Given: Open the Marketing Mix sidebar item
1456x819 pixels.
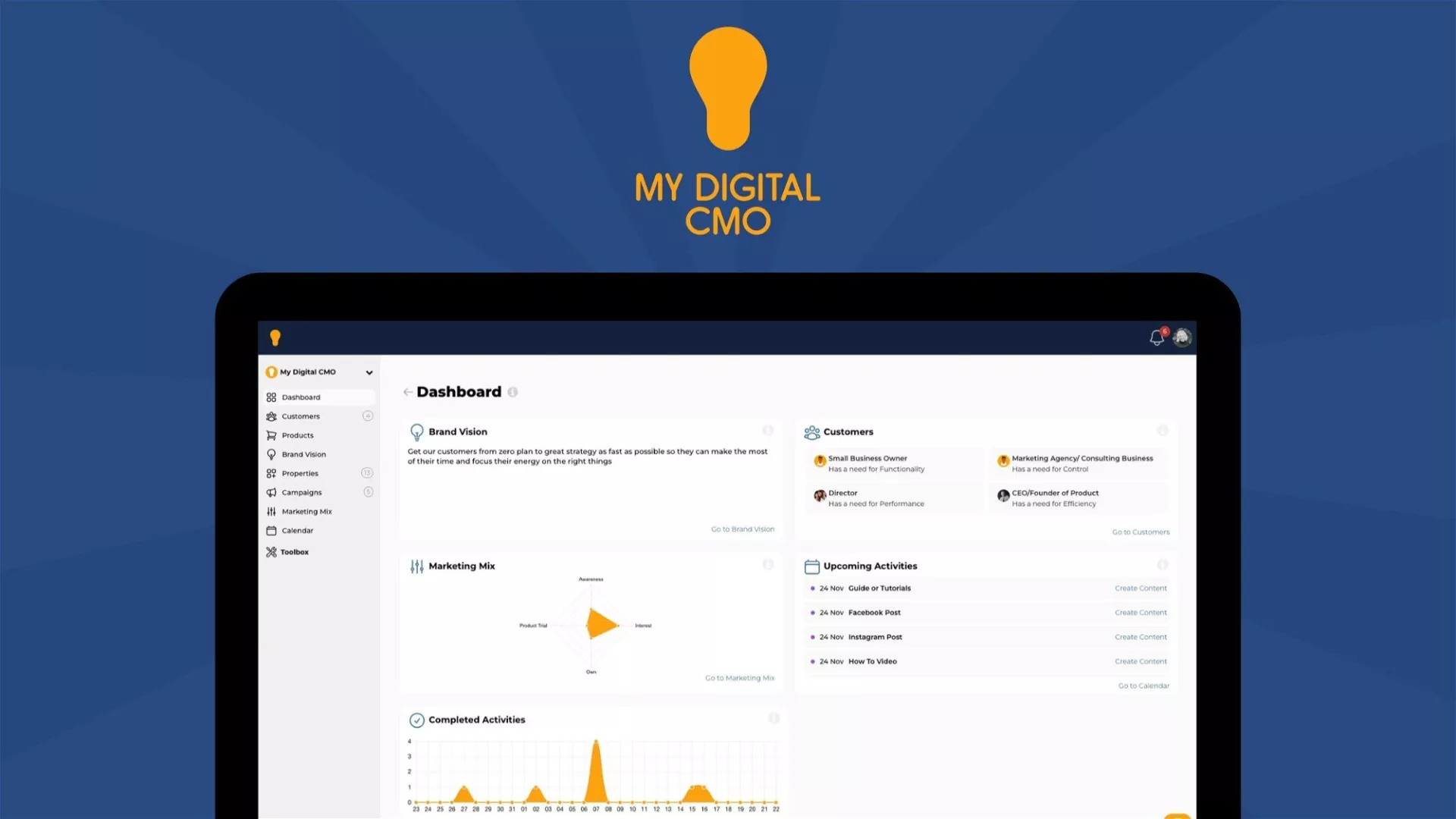Looking at the screenshot, I should [x=306, y=512].
